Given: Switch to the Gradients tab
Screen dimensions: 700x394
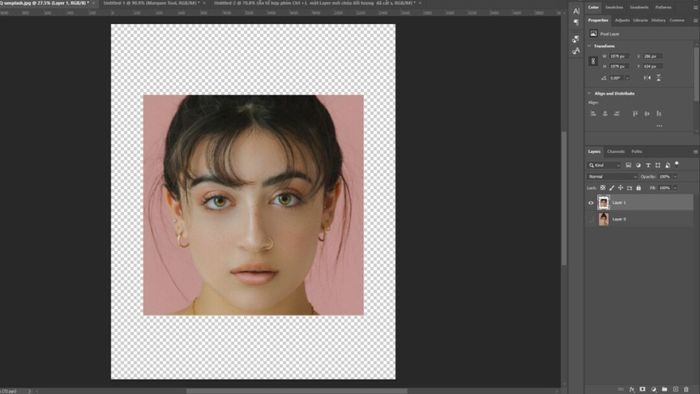Looking at the screenshot, I should 639,7.
